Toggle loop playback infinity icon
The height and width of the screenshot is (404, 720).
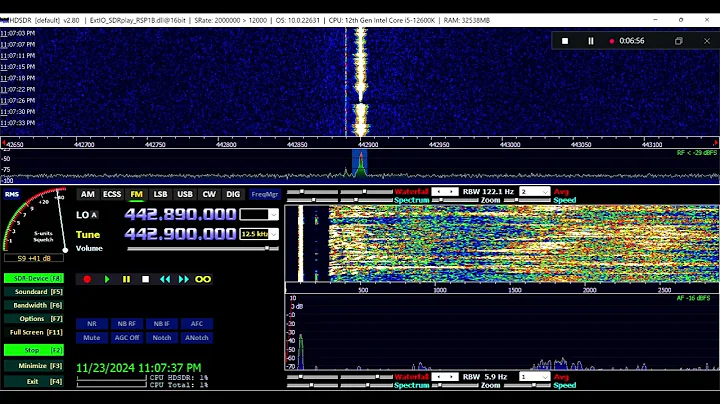(203, 279)
